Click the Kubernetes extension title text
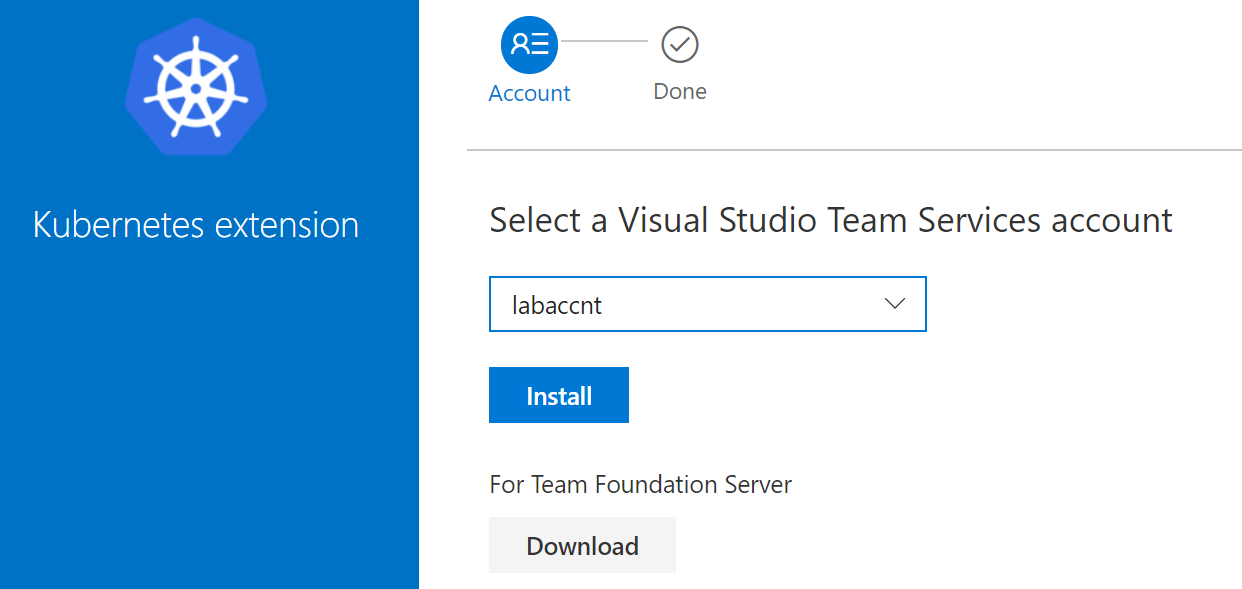 click(196, 224)
